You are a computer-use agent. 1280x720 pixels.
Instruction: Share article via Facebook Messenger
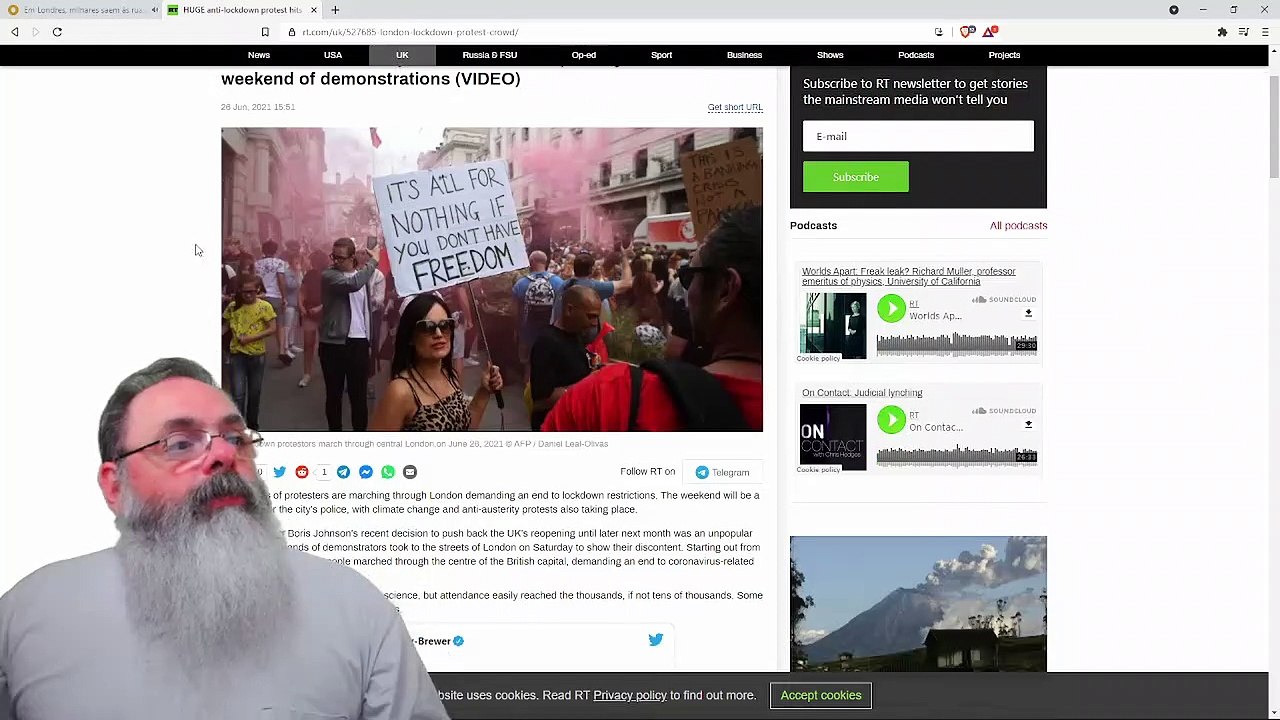point(365,472)
